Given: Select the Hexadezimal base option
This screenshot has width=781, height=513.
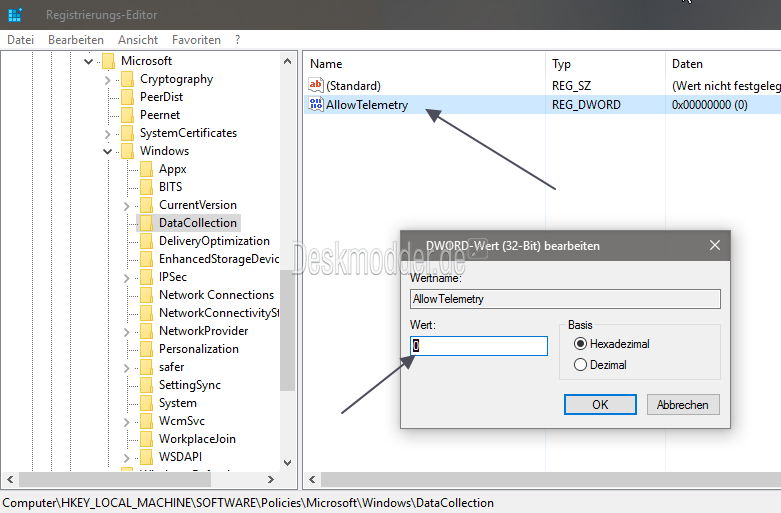Looking at the screenshot, I should click(580, 344).
